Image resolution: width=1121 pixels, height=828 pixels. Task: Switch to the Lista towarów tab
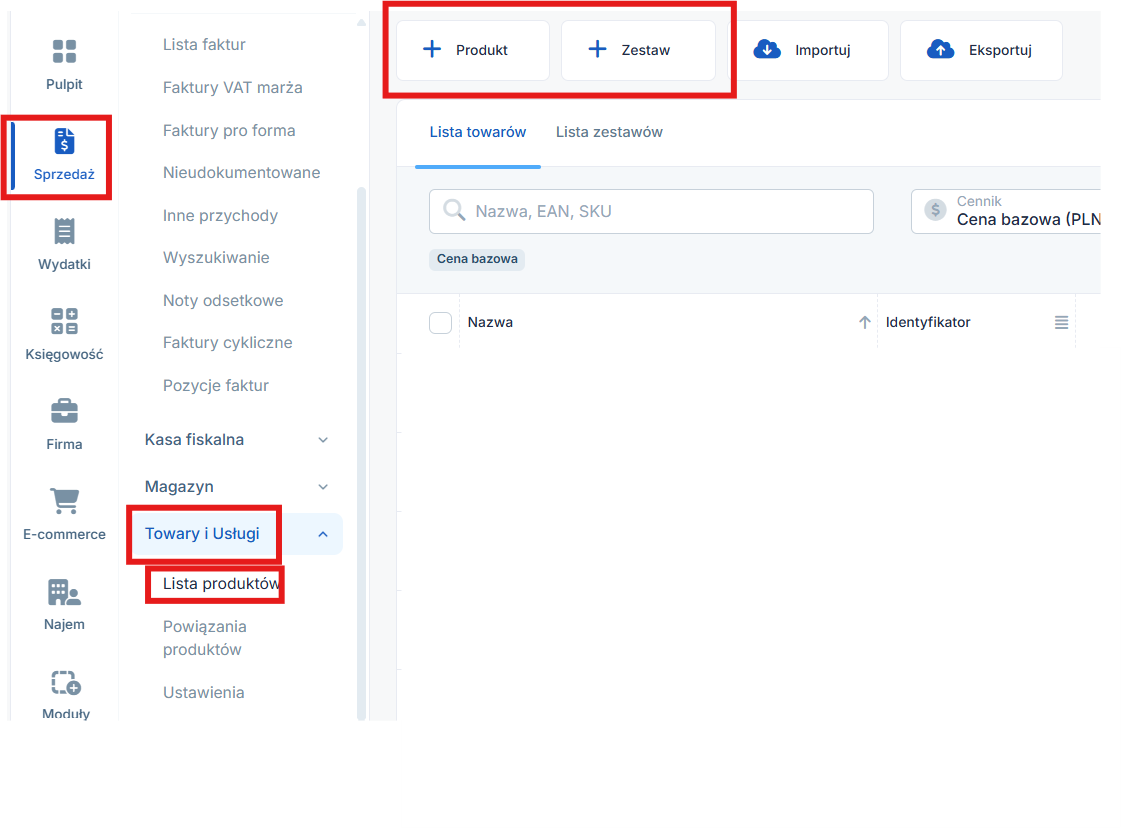pos(477,132)
